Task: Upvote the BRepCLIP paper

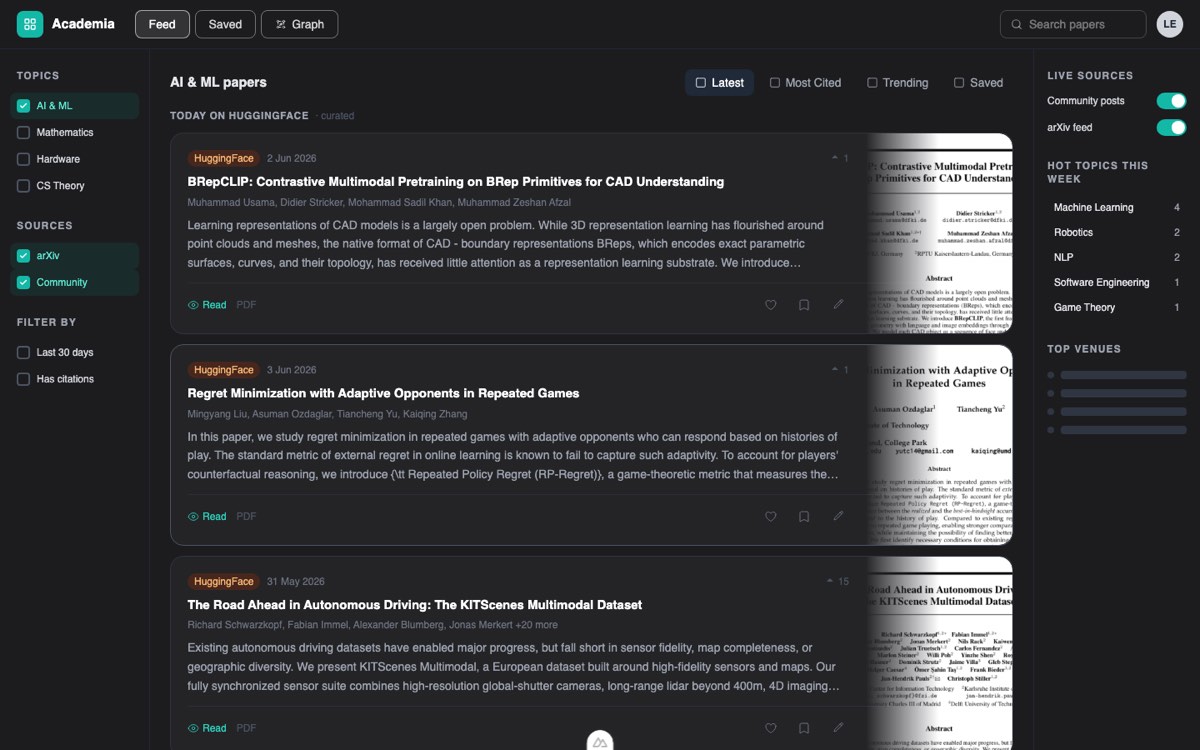Action: (x=840, y=158)
